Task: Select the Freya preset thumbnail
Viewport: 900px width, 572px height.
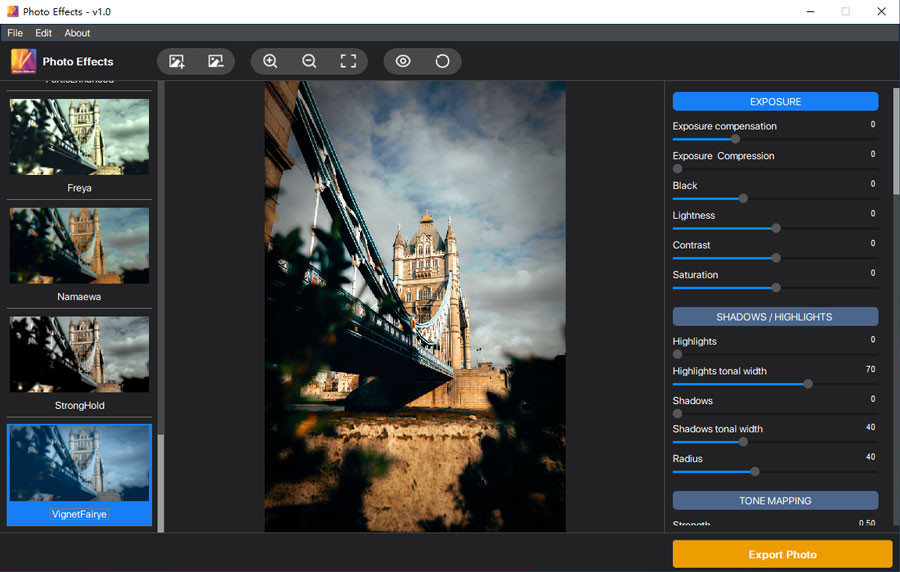Action: (79, 137)
